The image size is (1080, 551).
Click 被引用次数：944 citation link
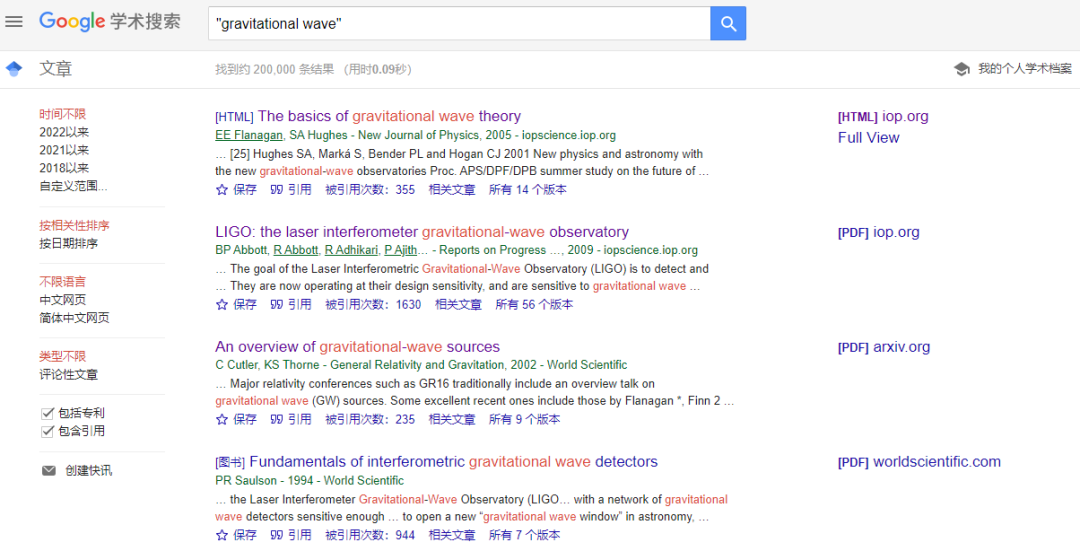(370, 534)
